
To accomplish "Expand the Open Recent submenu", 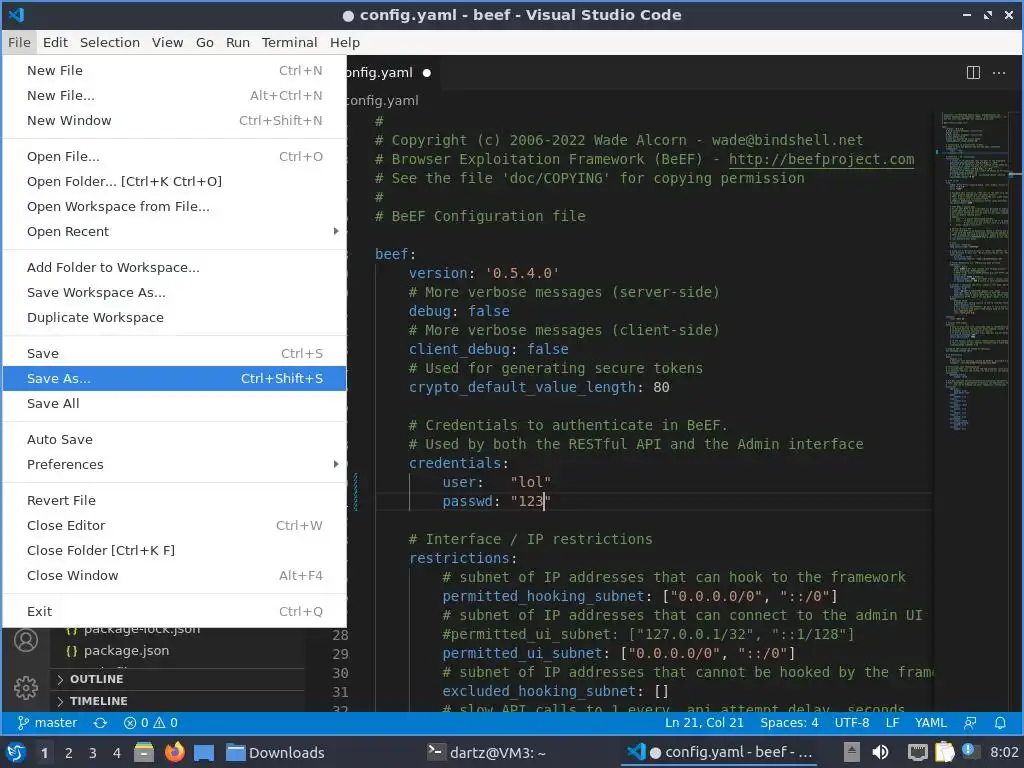I will pos(174,231).
